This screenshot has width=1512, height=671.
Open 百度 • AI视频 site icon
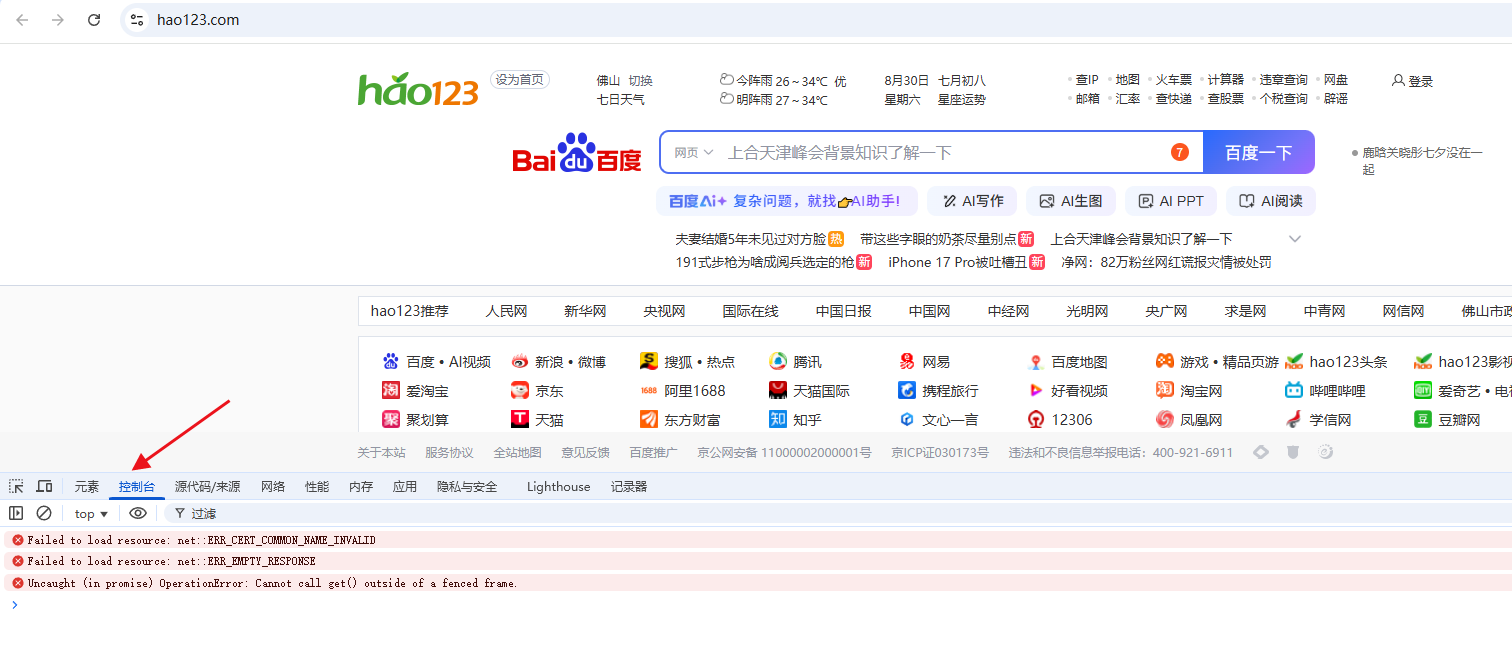[x=390, y=361]
